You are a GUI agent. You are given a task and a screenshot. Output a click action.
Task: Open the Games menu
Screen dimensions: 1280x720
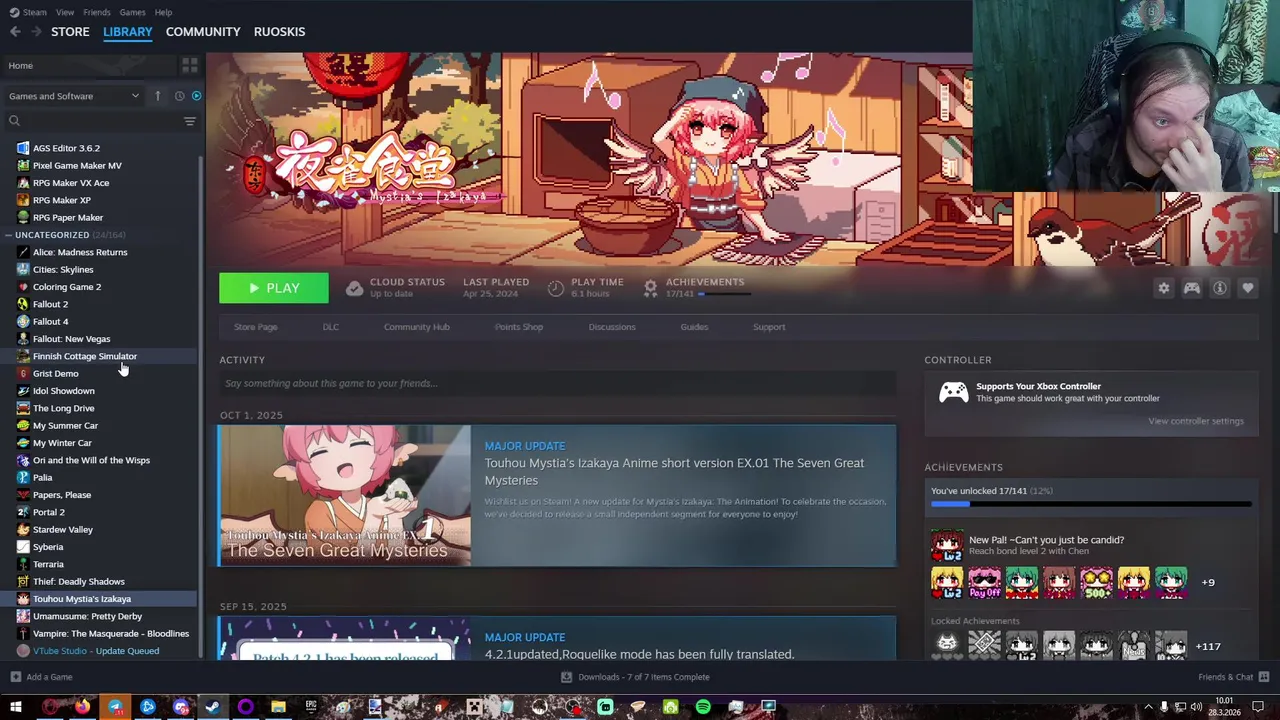(x=132, y=12)
